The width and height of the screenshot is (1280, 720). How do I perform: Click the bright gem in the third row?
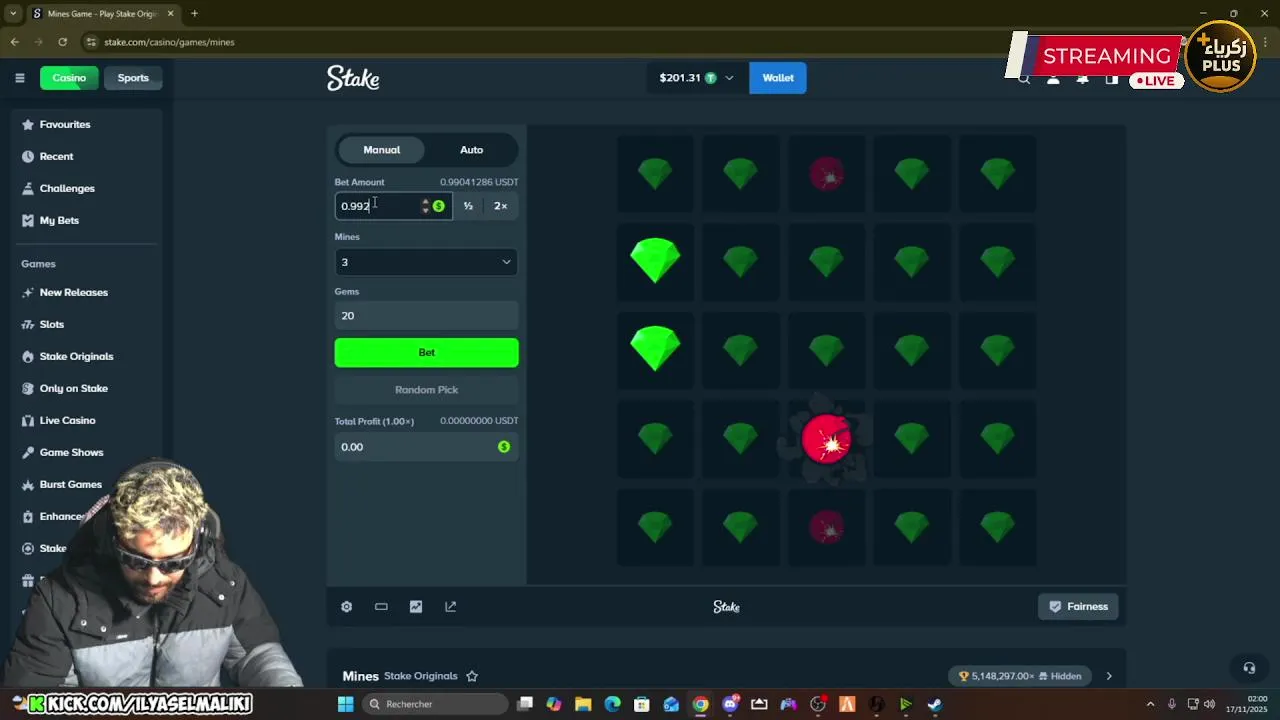(x=655, y=349)
